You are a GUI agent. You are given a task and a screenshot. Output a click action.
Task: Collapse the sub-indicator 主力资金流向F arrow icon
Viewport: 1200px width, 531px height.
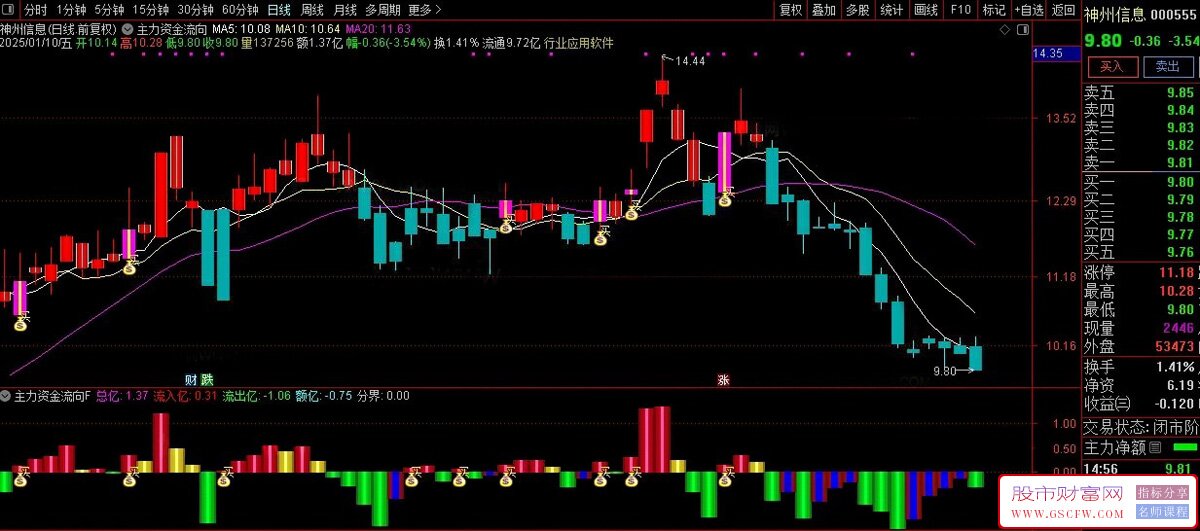pos(7,396)
